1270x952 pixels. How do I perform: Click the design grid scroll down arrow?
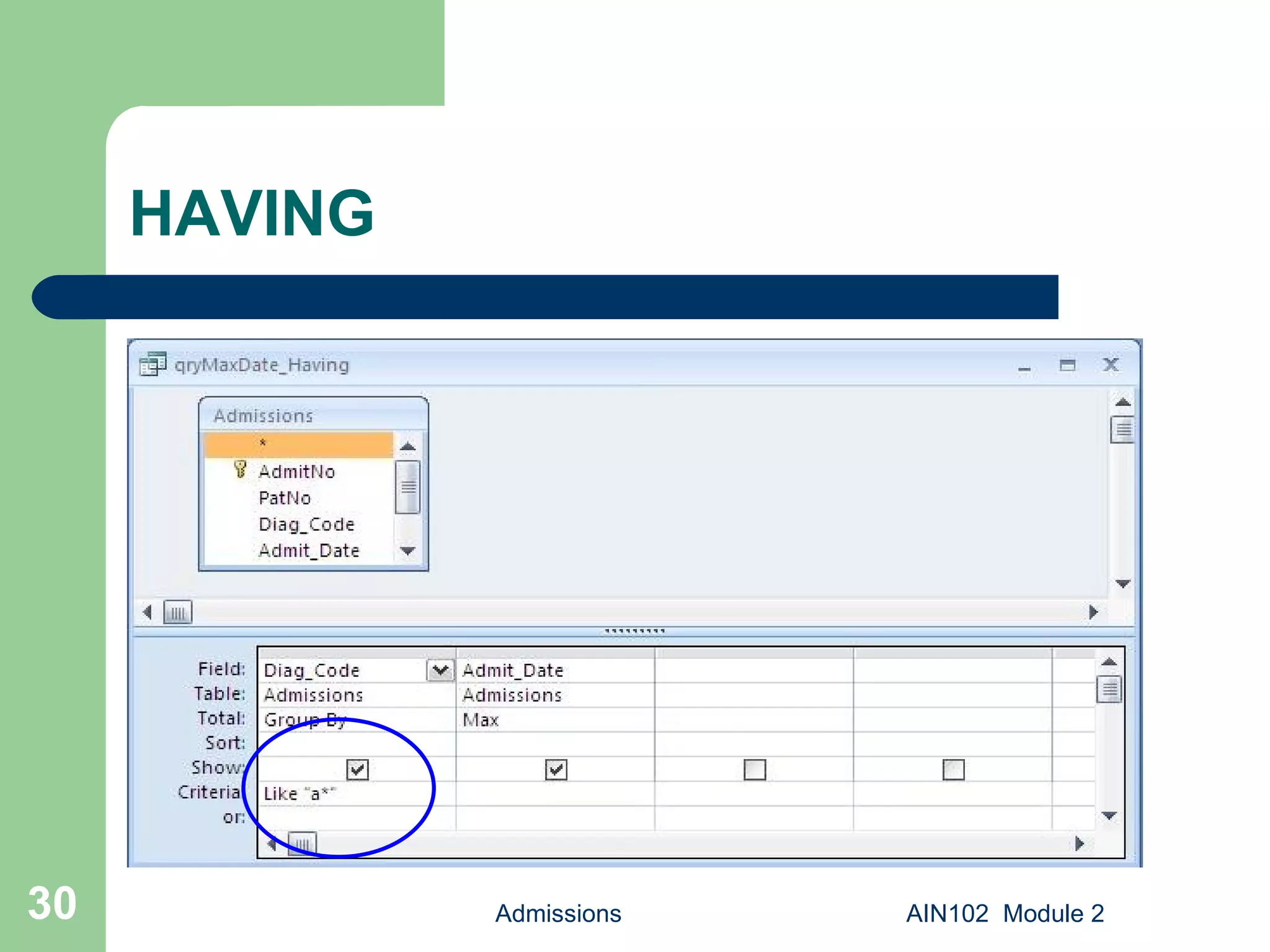tap(1109, 816)
